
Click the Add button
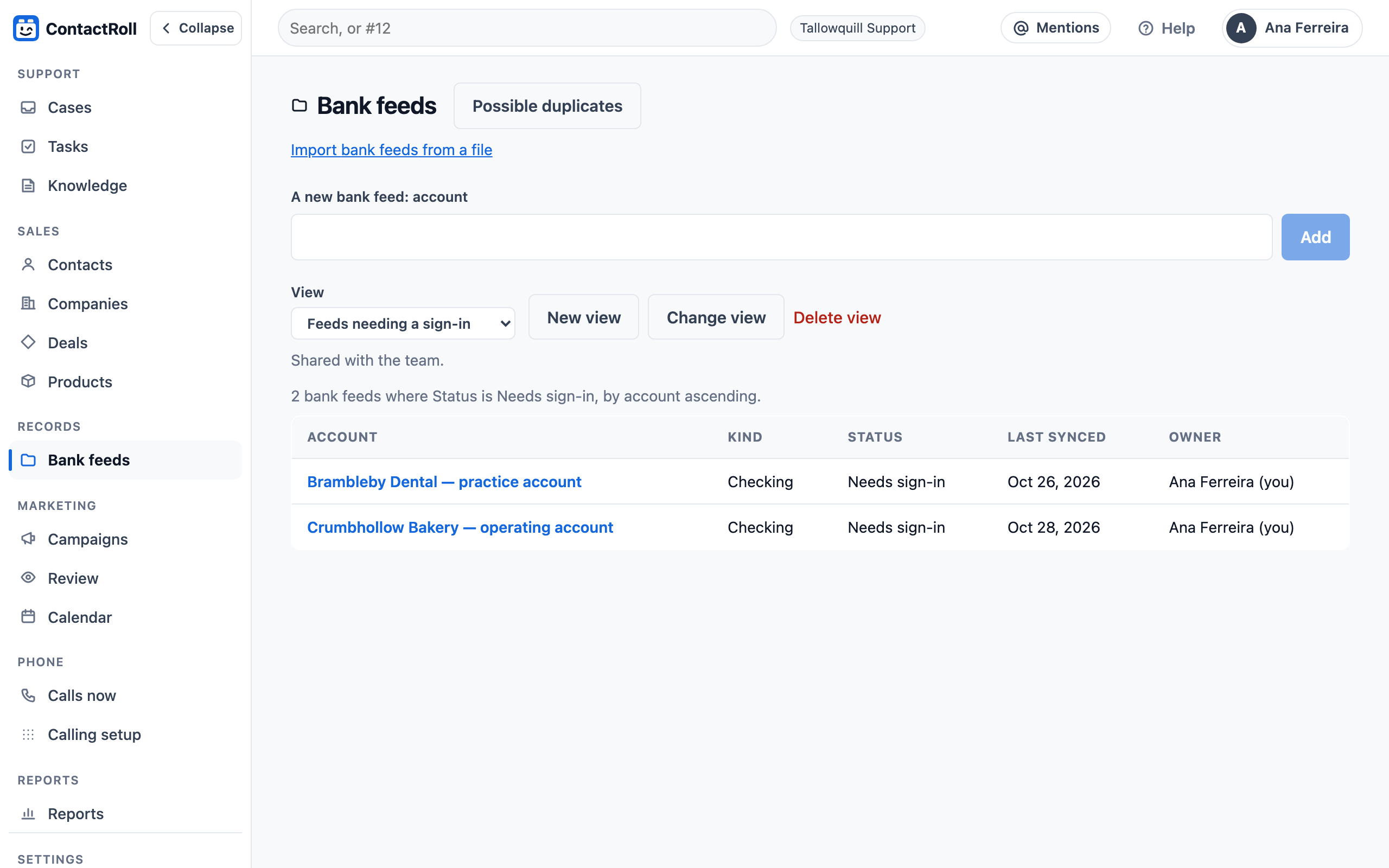[x=1315, y=237]
